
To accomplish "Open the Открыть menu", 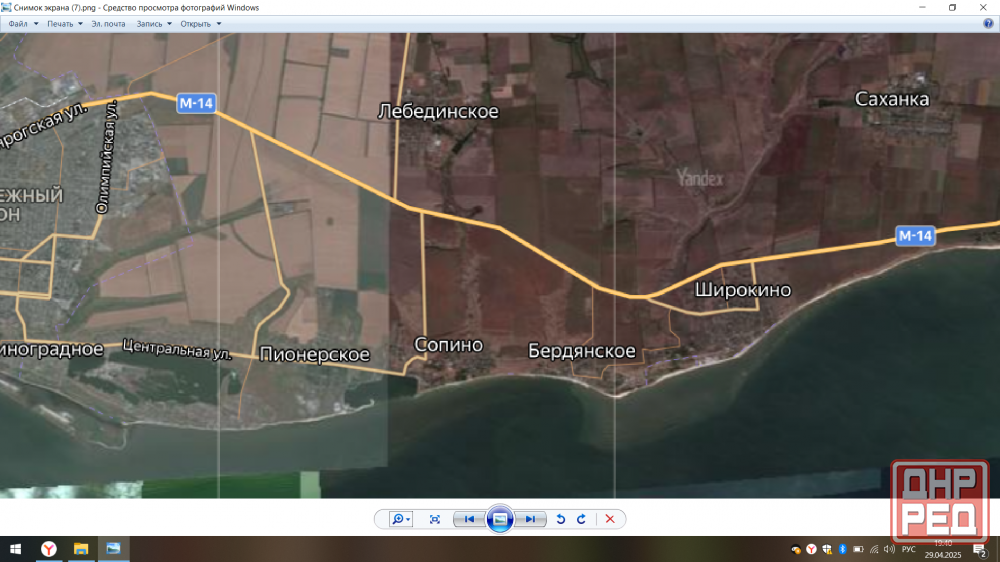I will 200,24.
